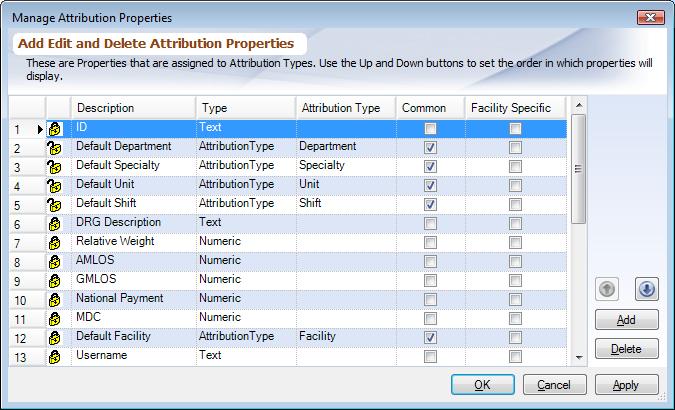
Task: Click the 'Default Unit' description cell
Action: pyautogui.click(x=133, y=185)
